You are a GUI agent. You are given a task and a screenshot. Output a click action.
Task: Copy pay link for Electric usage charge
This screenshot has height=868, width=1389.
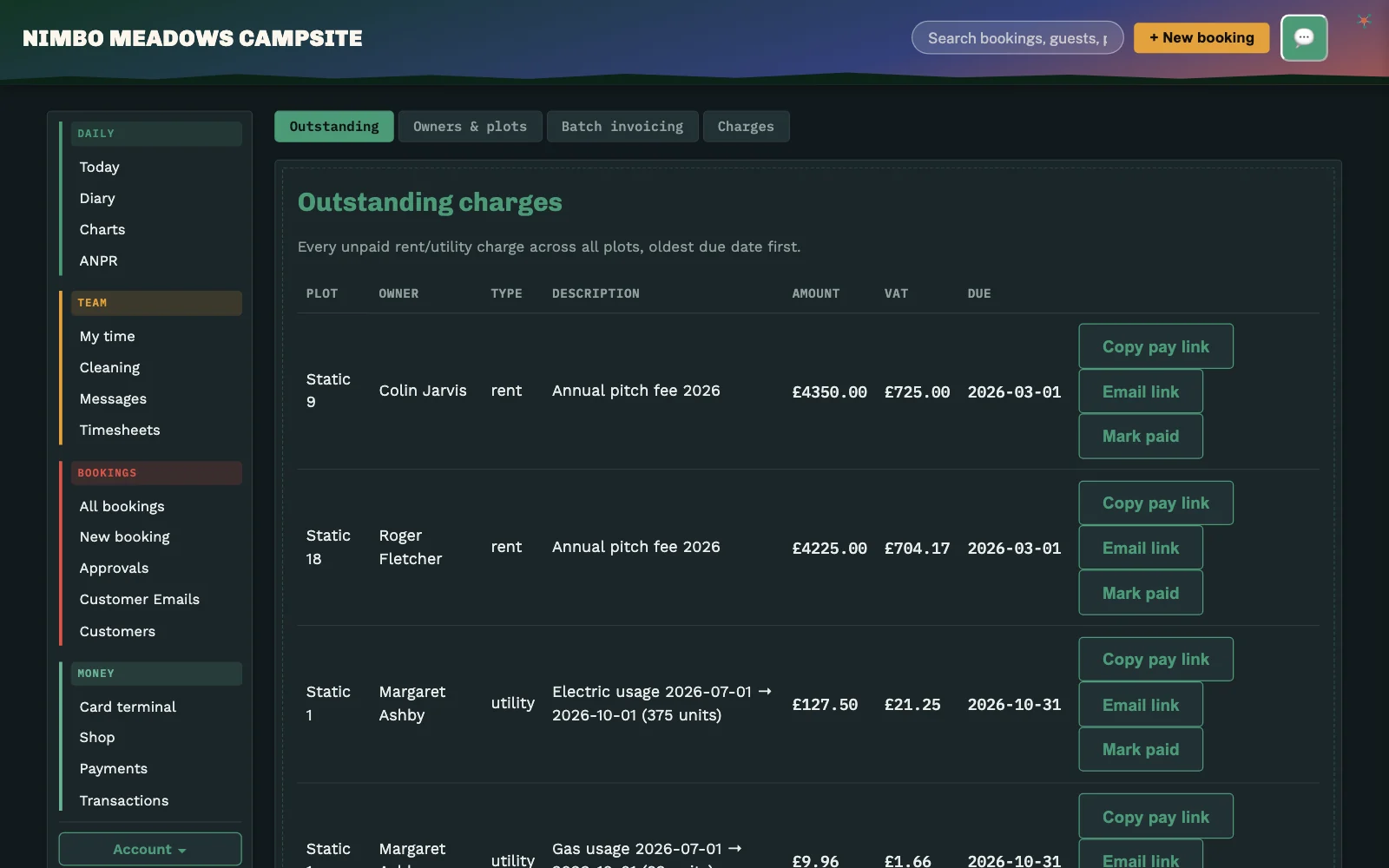click(x=1155, y=659)
